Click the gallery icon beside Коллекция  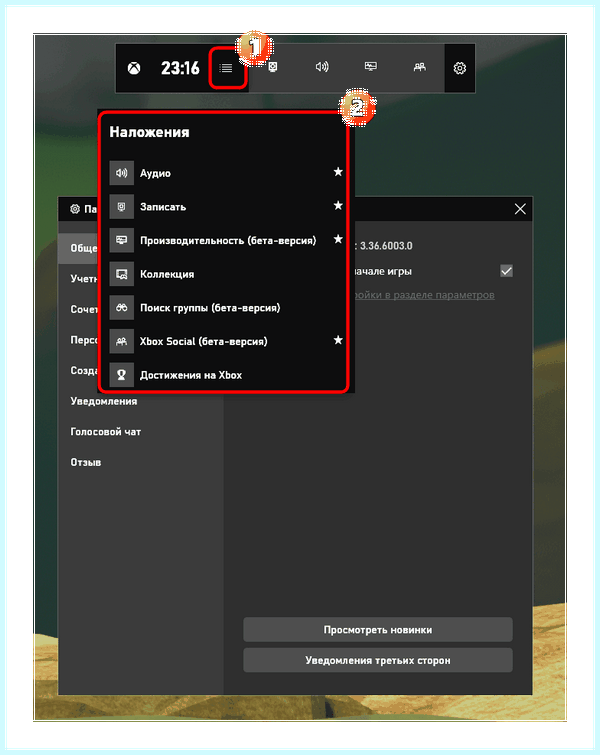click(x=121, y=274)
